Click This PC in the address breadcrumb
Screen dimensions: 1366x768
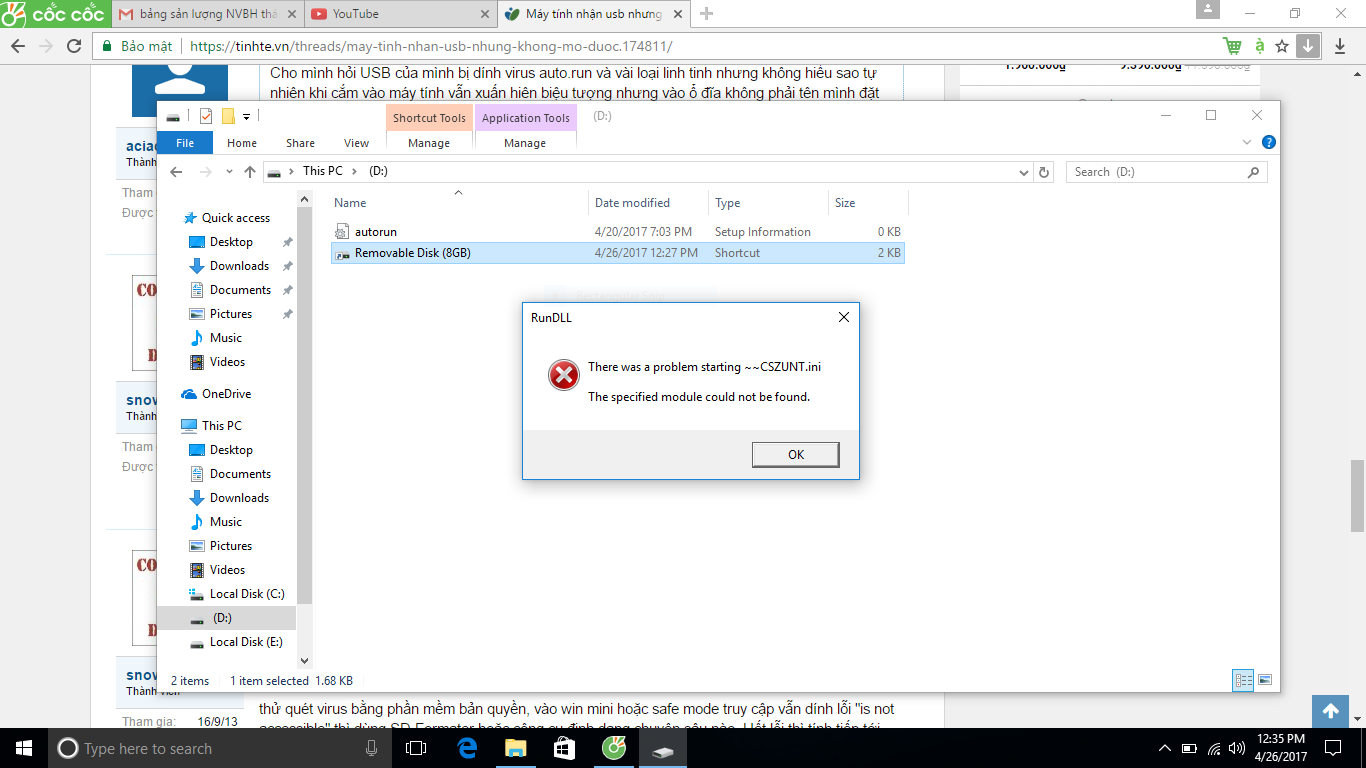click(x=323, y=171)
